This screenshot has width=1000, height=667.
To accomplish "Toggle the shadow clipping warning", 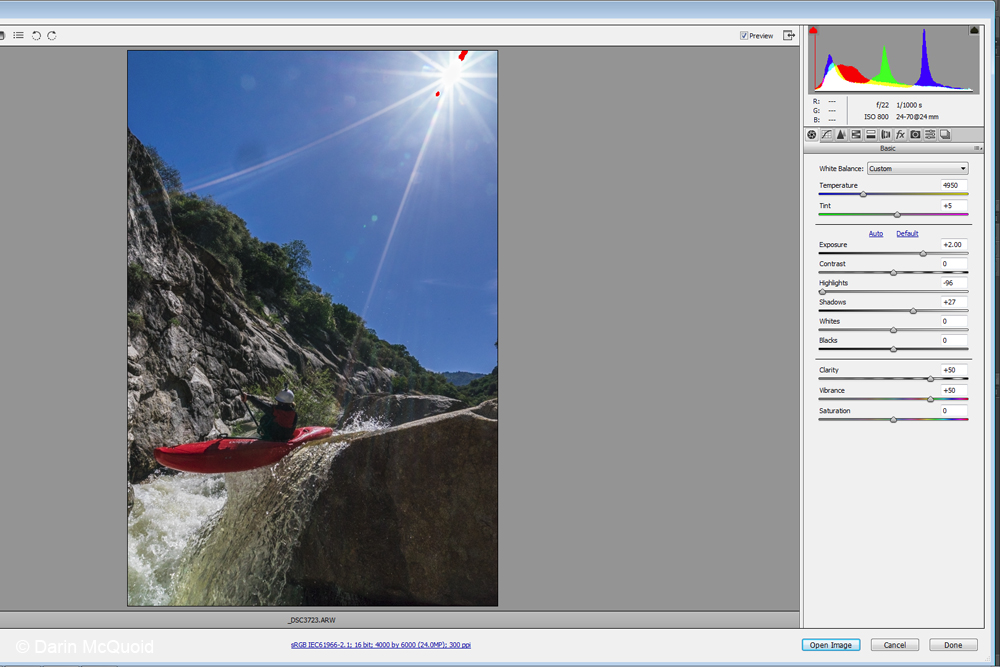I will click(x=813, y=31).
